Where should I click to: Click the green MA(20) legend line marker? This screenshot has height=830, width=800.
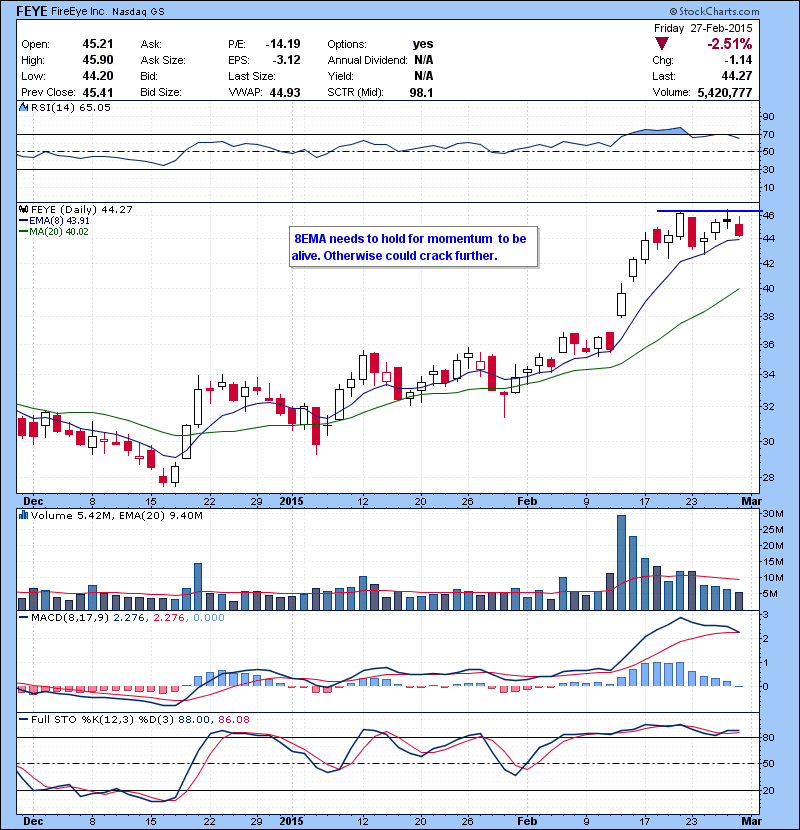pos(23,231)
